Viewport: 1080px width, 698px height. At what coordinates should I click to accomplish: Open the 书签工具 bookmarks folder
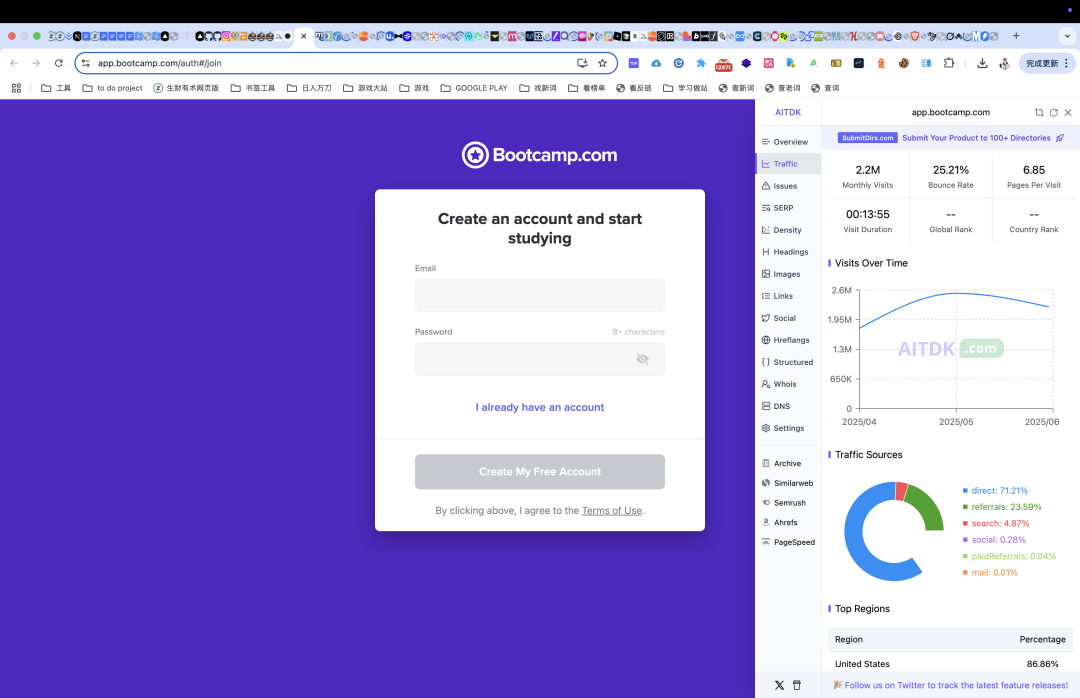(253, 88)
